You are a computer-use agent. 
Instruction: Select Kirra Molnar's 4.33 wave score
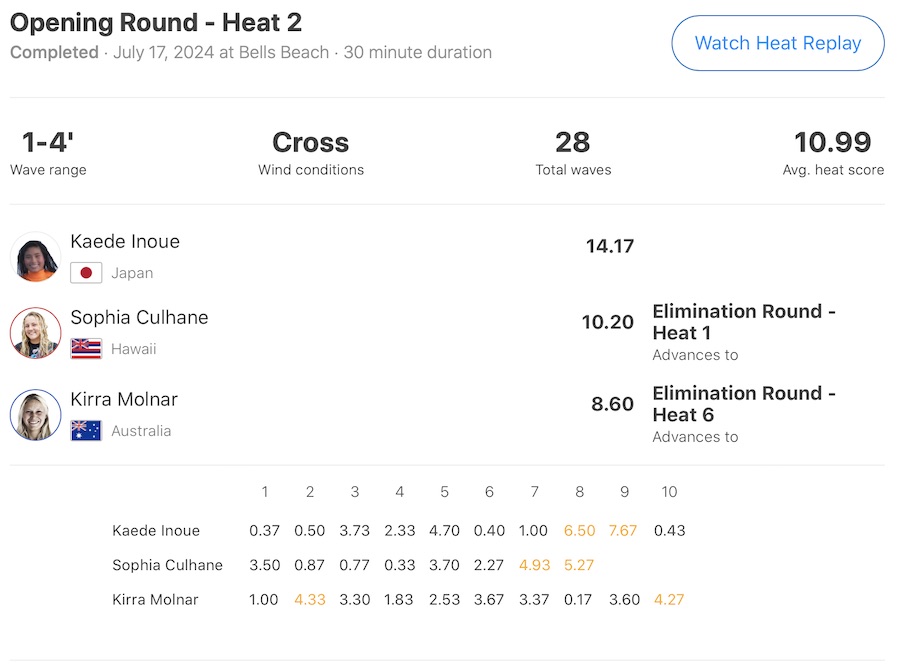310,600
